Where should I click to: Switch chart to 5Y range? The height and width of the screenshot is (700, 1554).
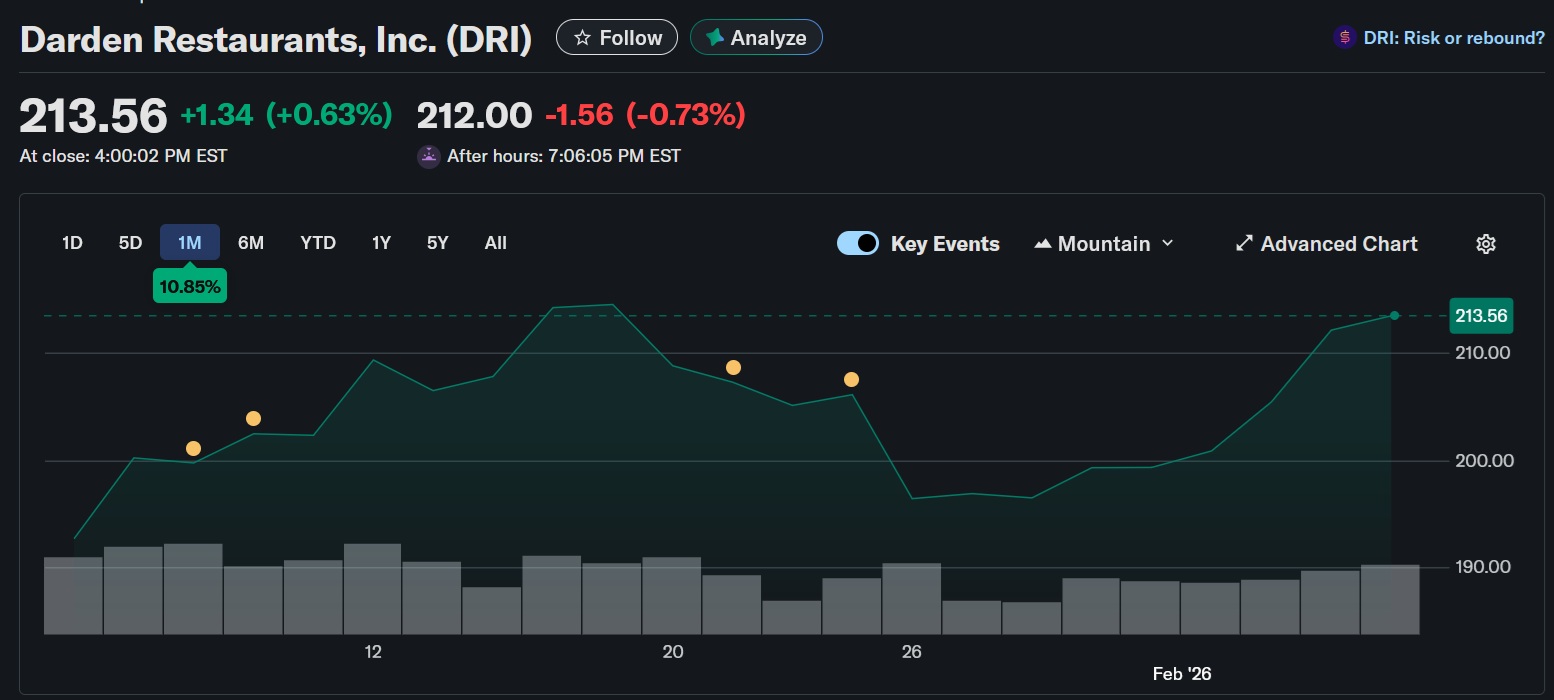pyautogui.click(x=437, y=243)
